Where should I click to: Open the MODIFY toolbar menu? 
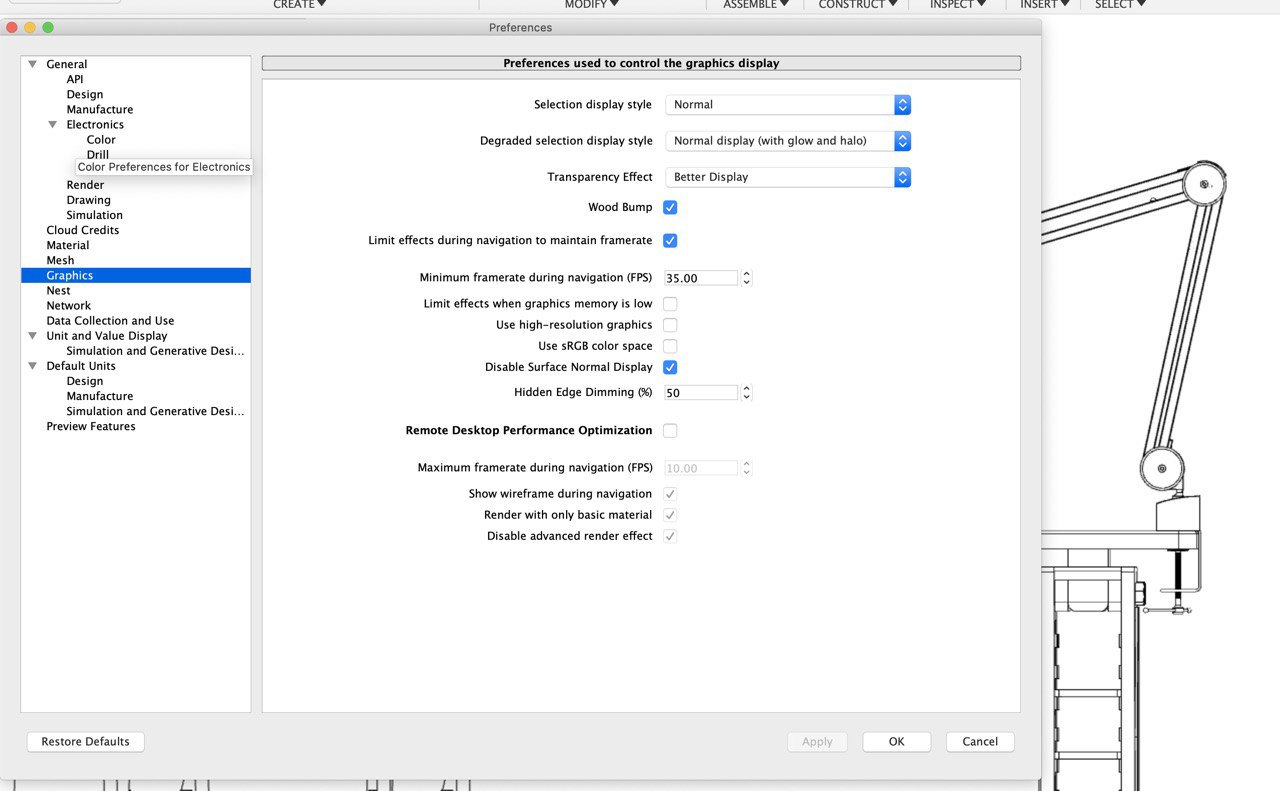pyautogui.click(x=591, y=4)
